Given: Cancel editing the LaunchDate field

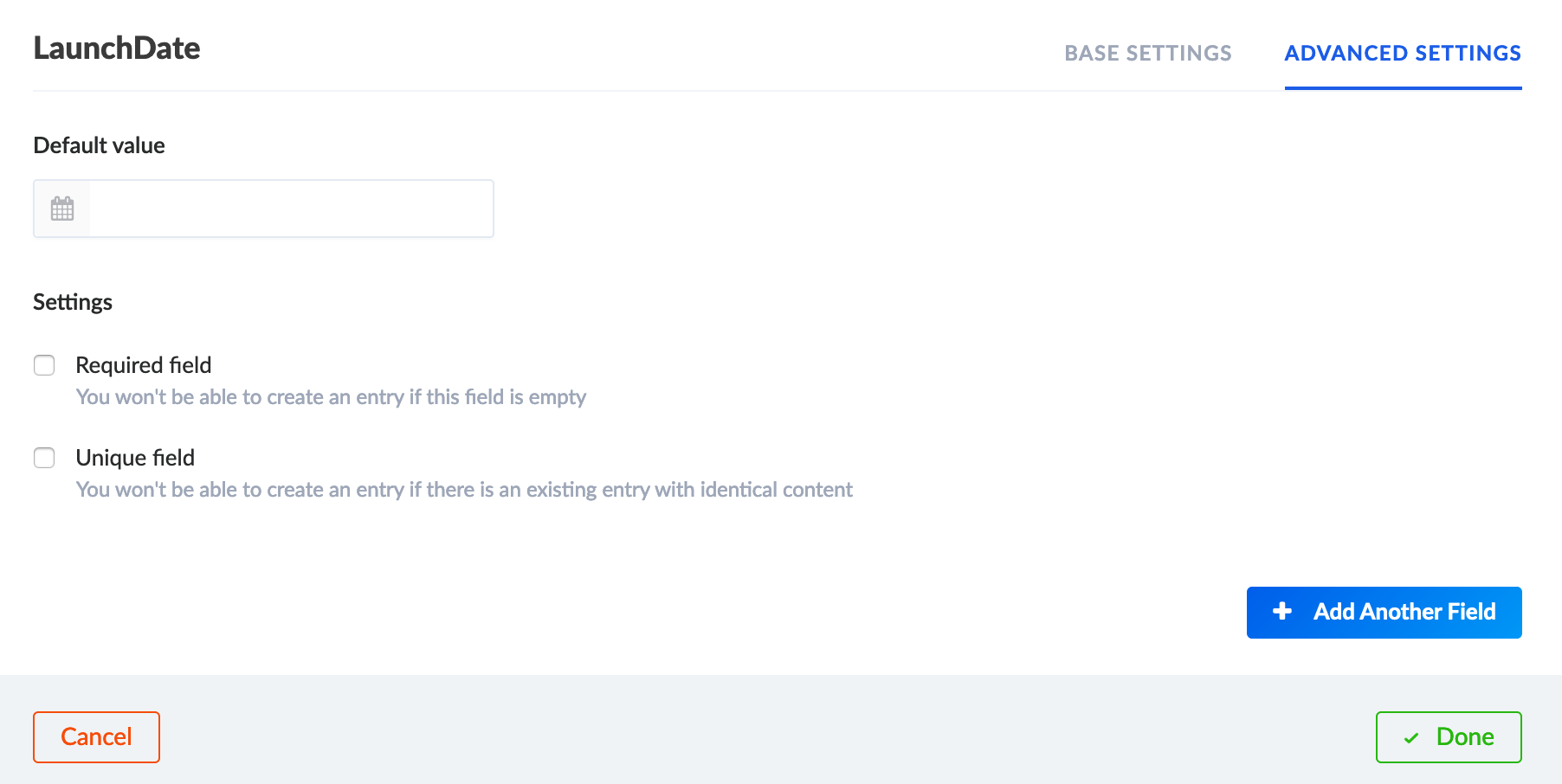Looking at the screenshot, I should 96,736.
